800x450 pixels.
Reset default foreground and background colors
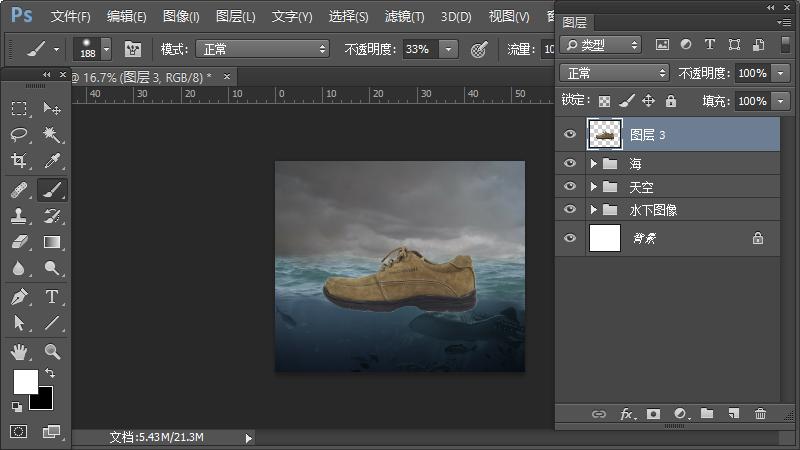pyautogui.click(x=16, y=407)
